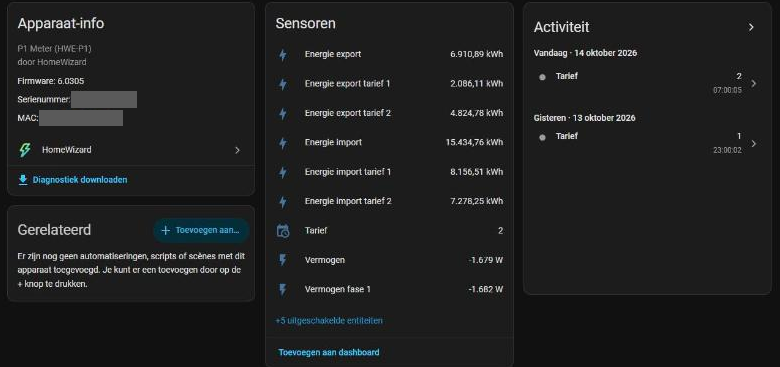Click the flash icon beside Vermogen
This screenshot has height=367, width=780.
pos(283,260)
